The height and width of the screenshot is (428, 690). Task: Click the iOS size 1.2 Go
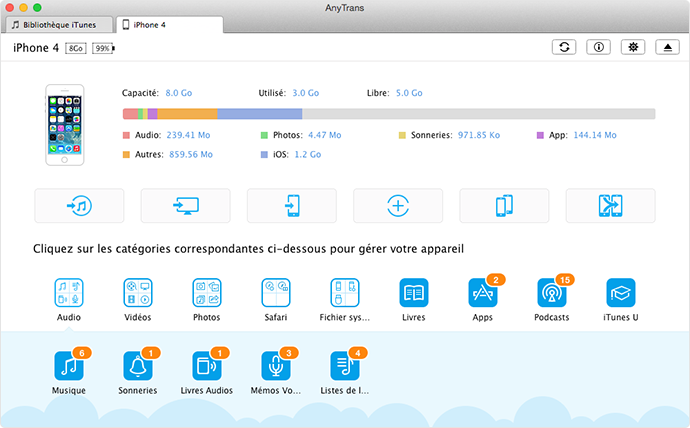pos(308,154)
